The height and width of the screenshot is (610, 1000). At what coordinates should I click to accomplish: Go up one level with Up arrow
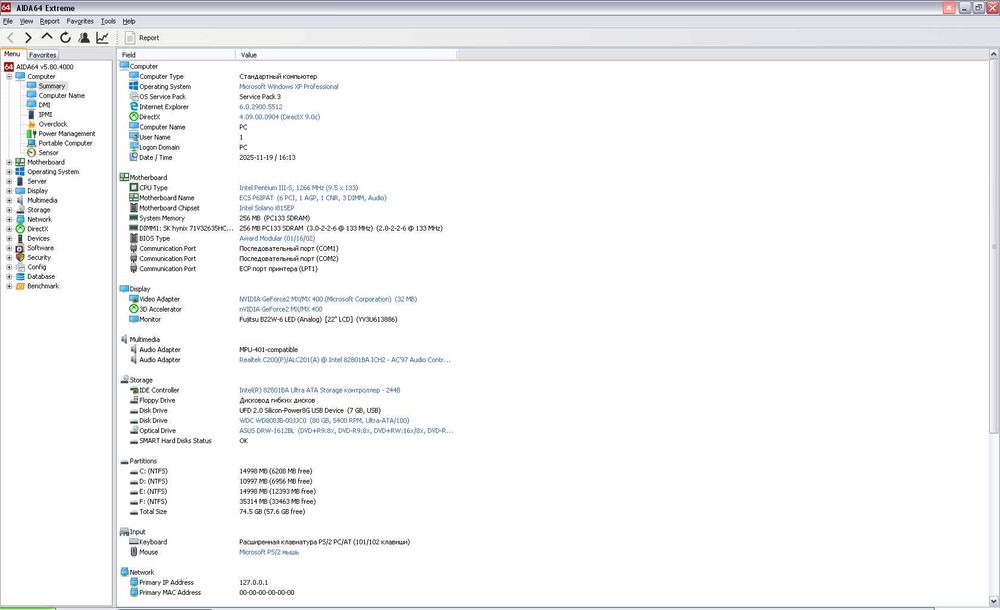tap(47, 38)
